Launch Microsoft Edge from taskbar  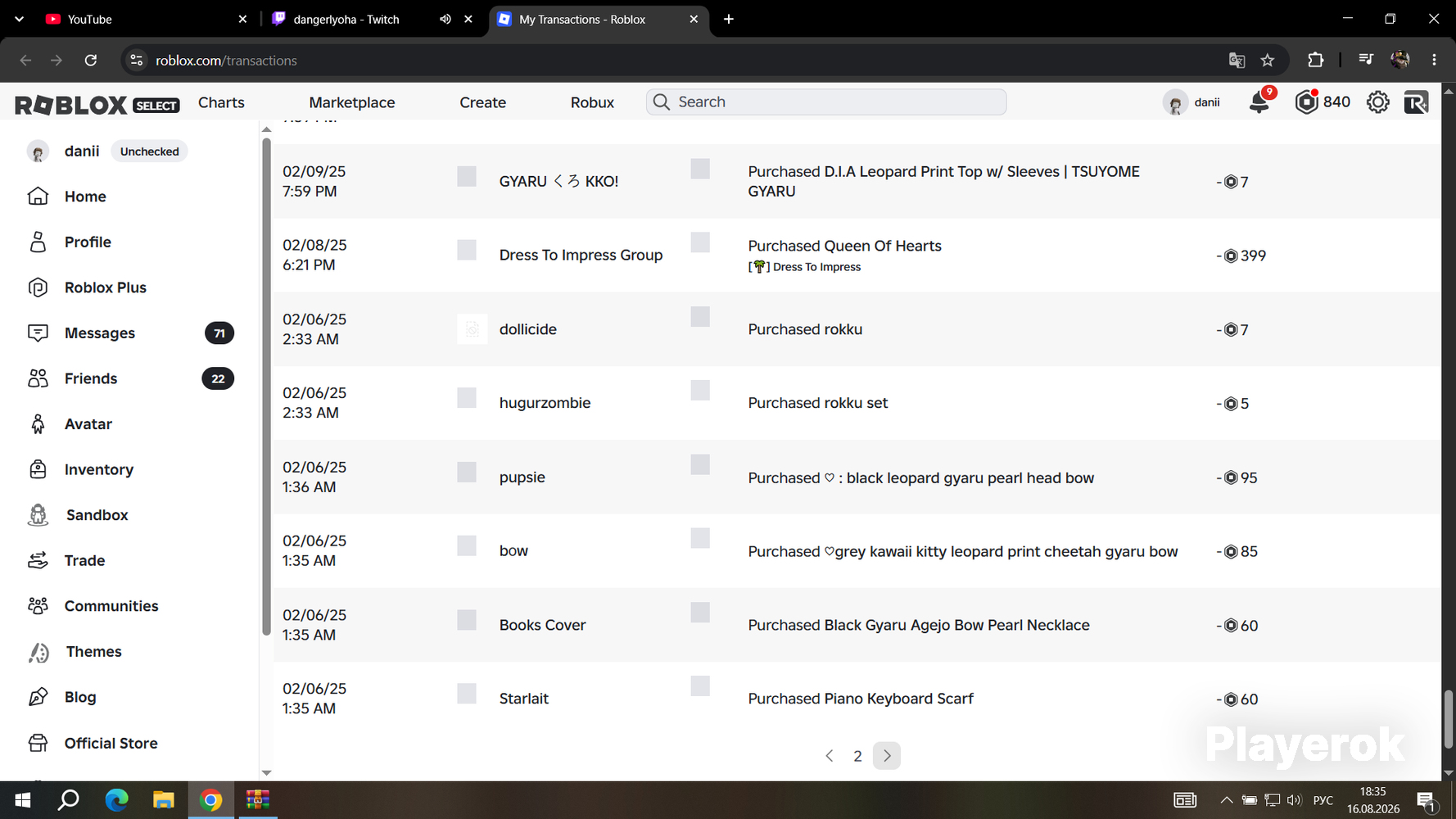(116, 800)
